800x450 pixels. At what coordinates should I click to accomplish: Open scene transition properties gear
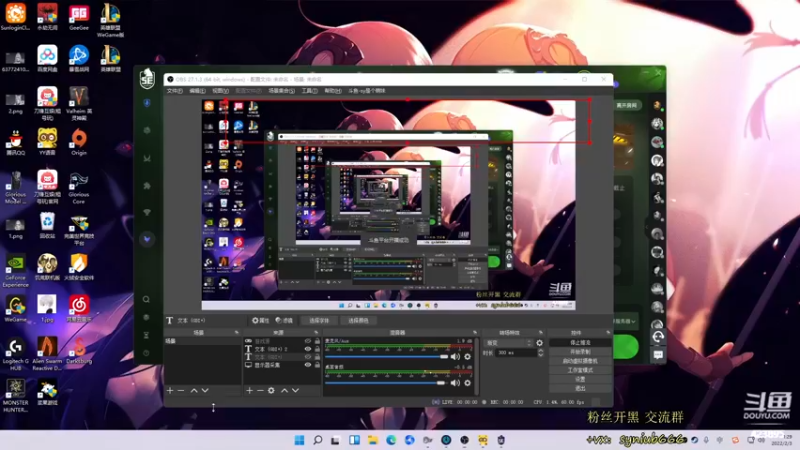point(539,343)
